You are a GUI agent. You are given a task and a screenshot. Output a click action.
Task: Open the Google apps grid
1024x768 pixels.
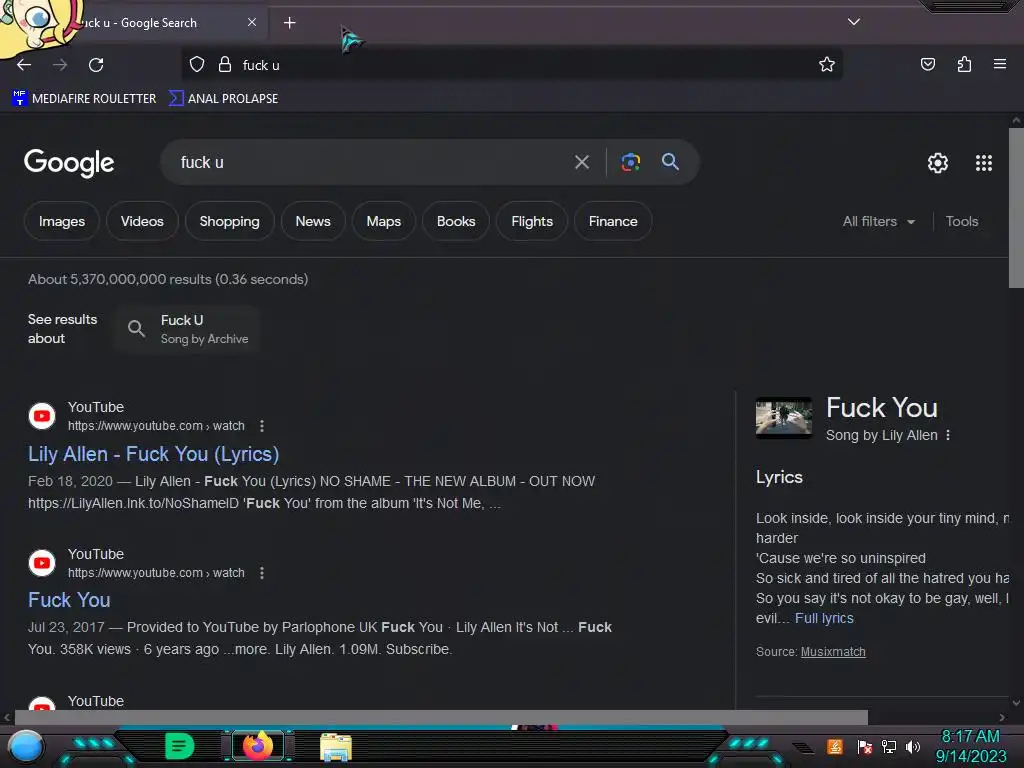click(984, 163)
